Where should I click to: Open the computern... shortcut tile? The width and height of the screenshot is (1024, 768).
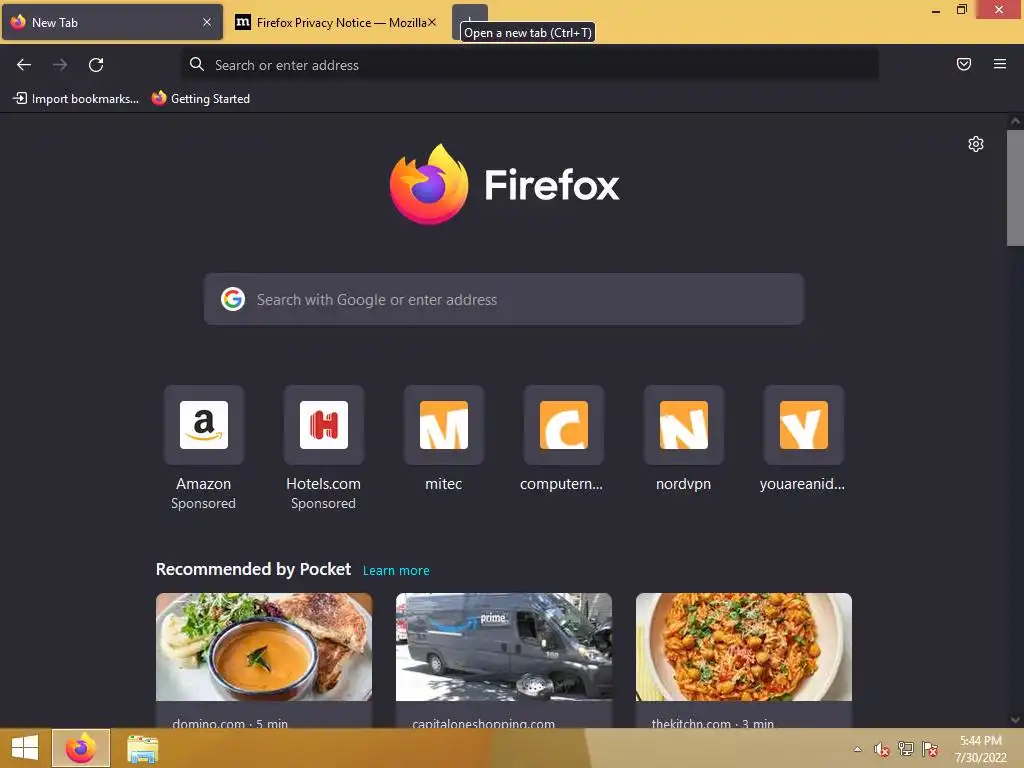(x=564, y=425)
